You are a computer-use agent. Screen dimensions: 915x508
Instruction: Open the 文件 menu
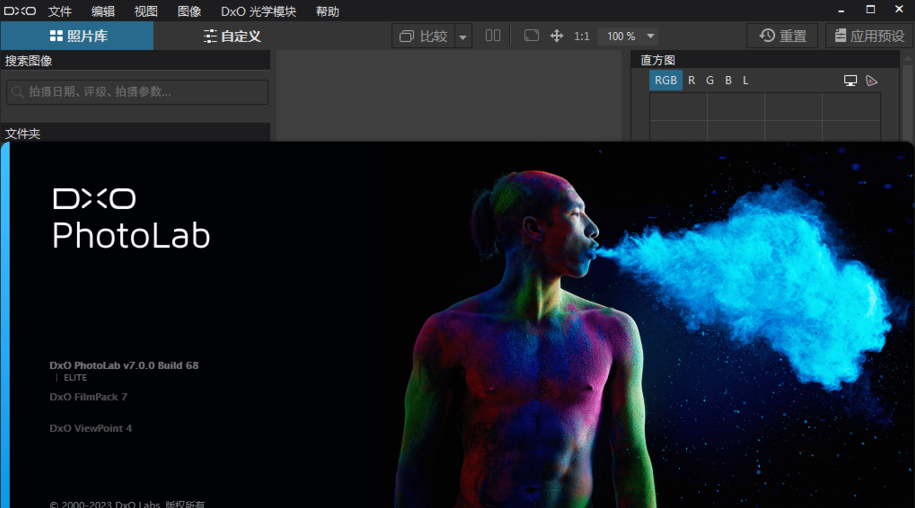click(x=60, y=11)
